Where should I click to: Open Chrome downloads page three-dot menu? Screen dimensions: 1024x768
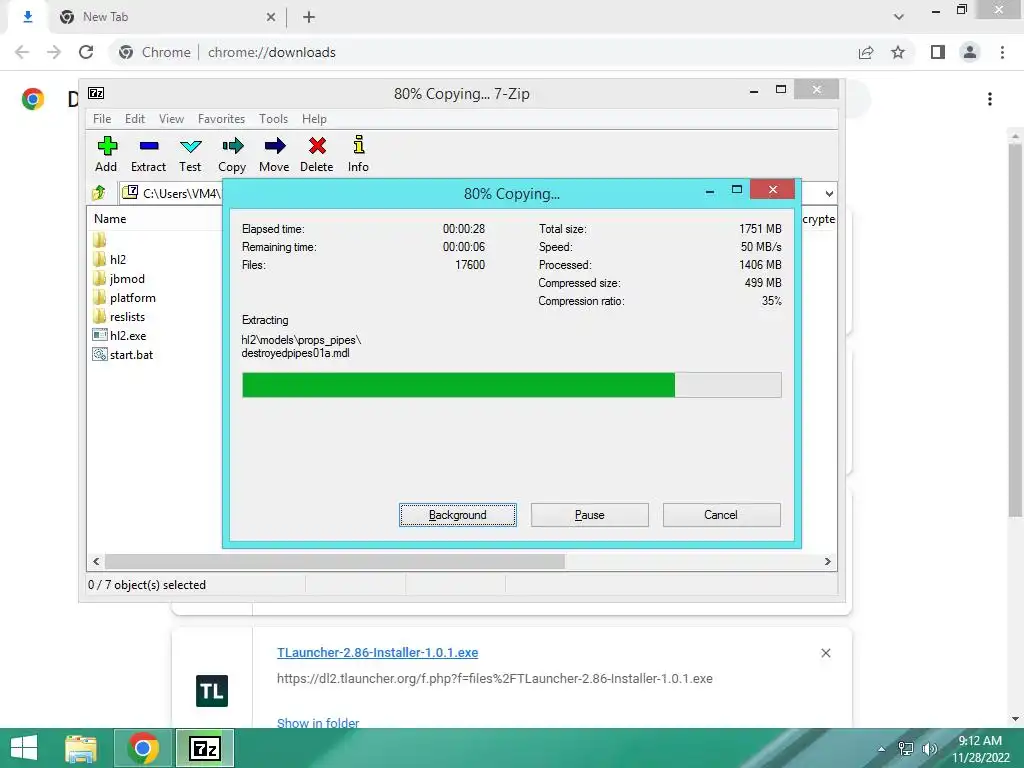click(990, 99)
